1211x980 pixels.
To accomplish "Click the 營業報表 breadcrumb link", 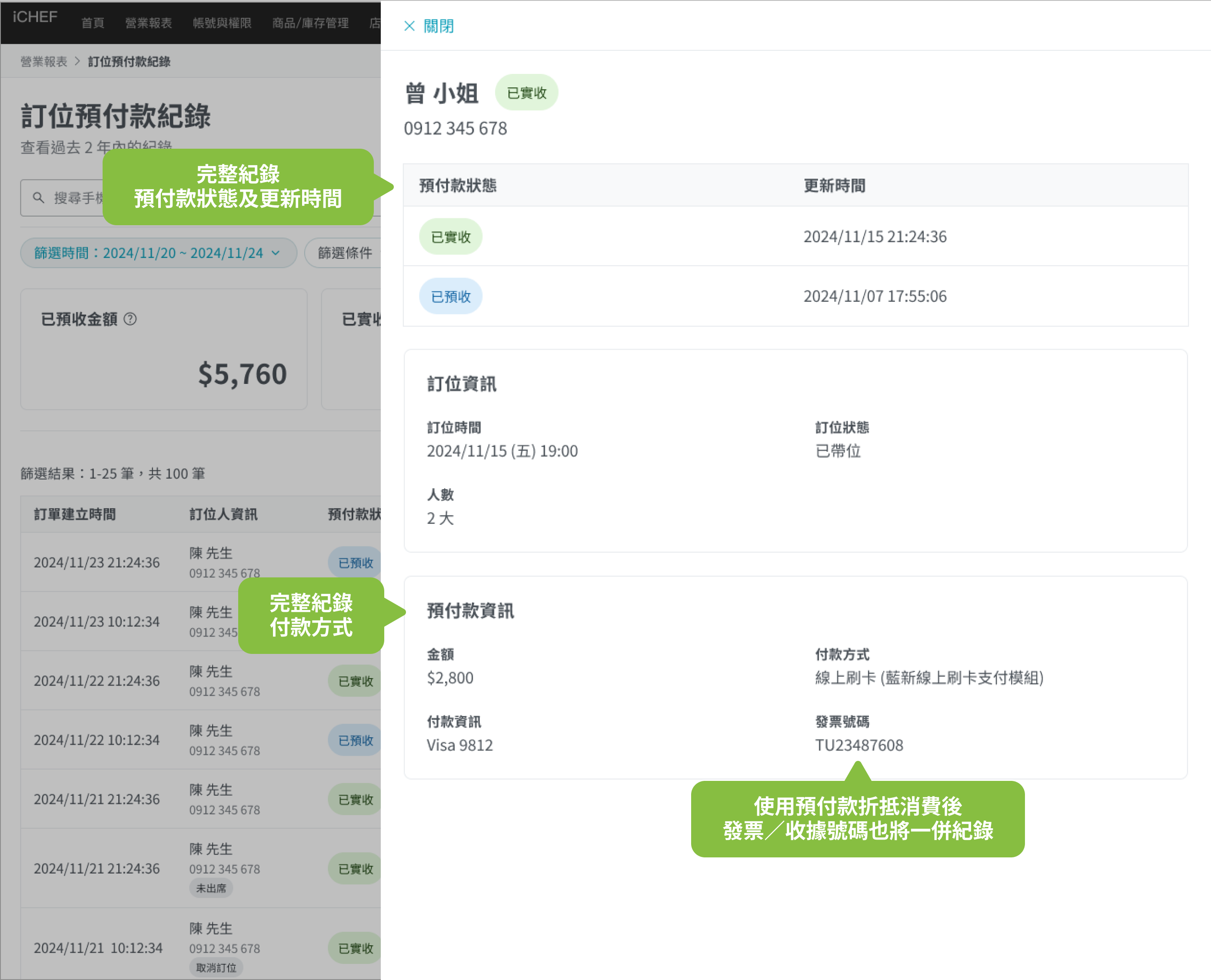I will pos(44,62).
